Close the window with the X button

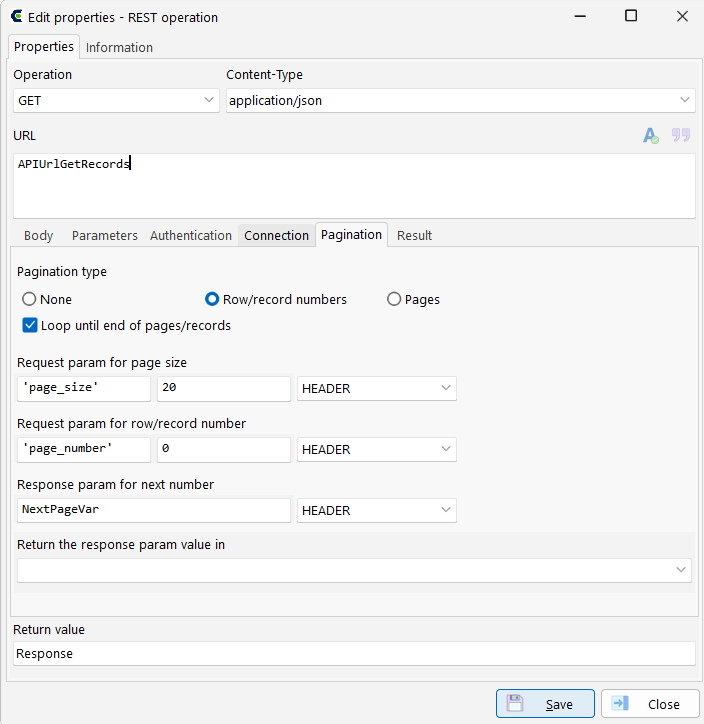[x=682, y=17]
